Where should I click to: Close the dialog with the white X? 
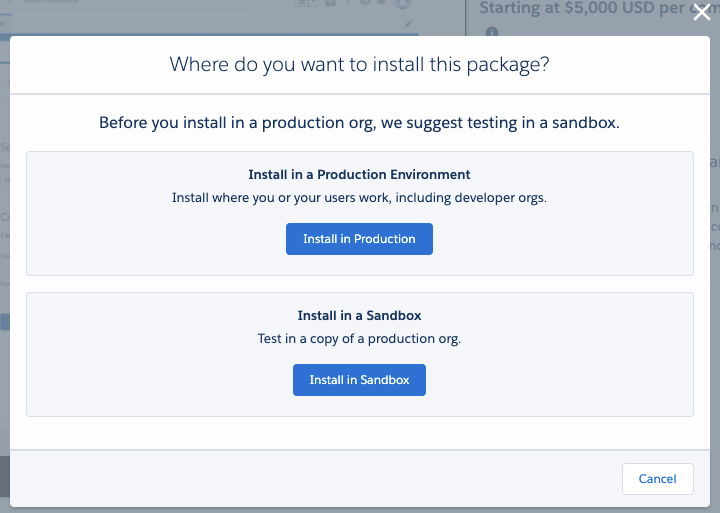pyautogui.click(x=702, y=12)
